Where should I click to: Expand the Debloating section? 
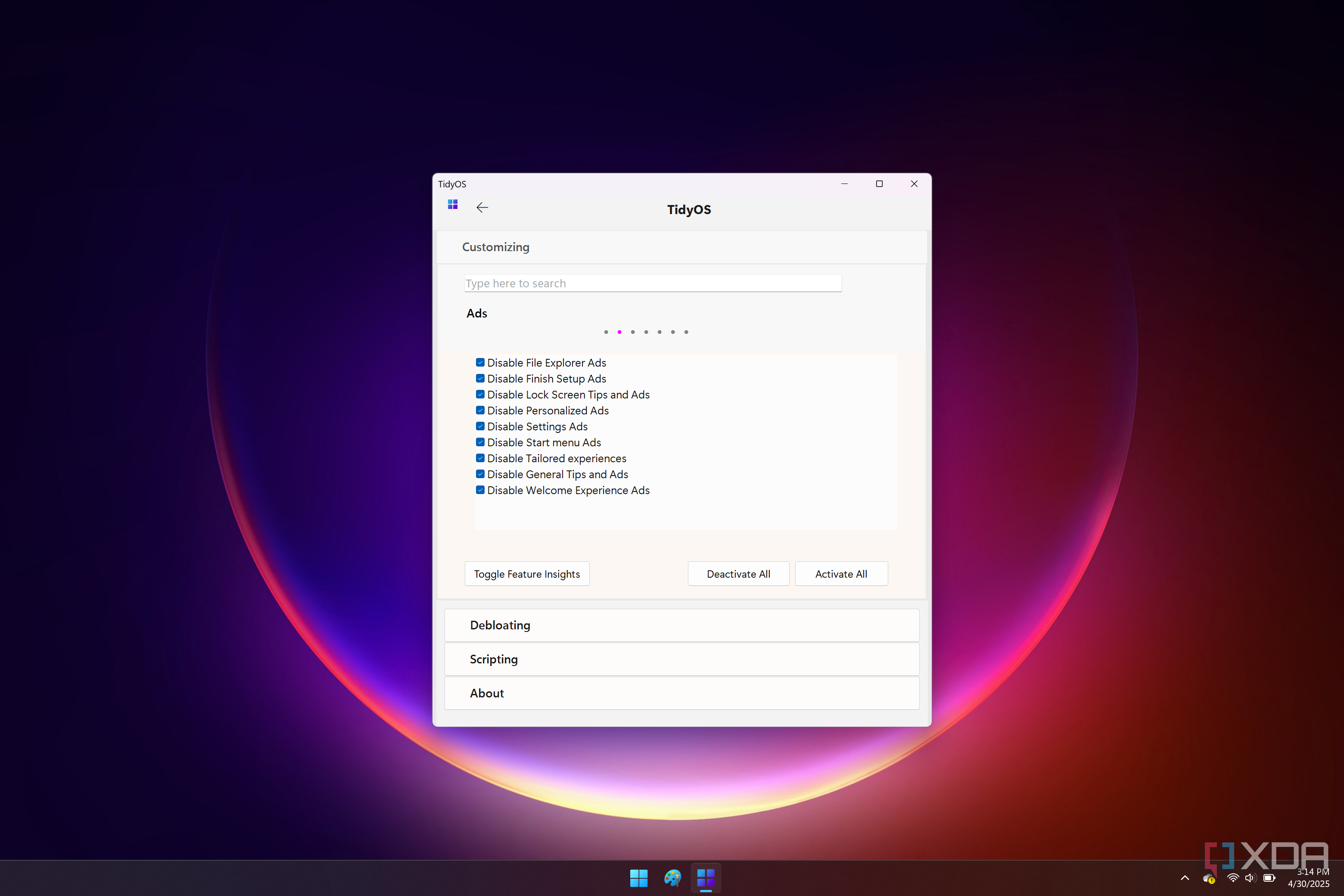[x=681, y=625]
